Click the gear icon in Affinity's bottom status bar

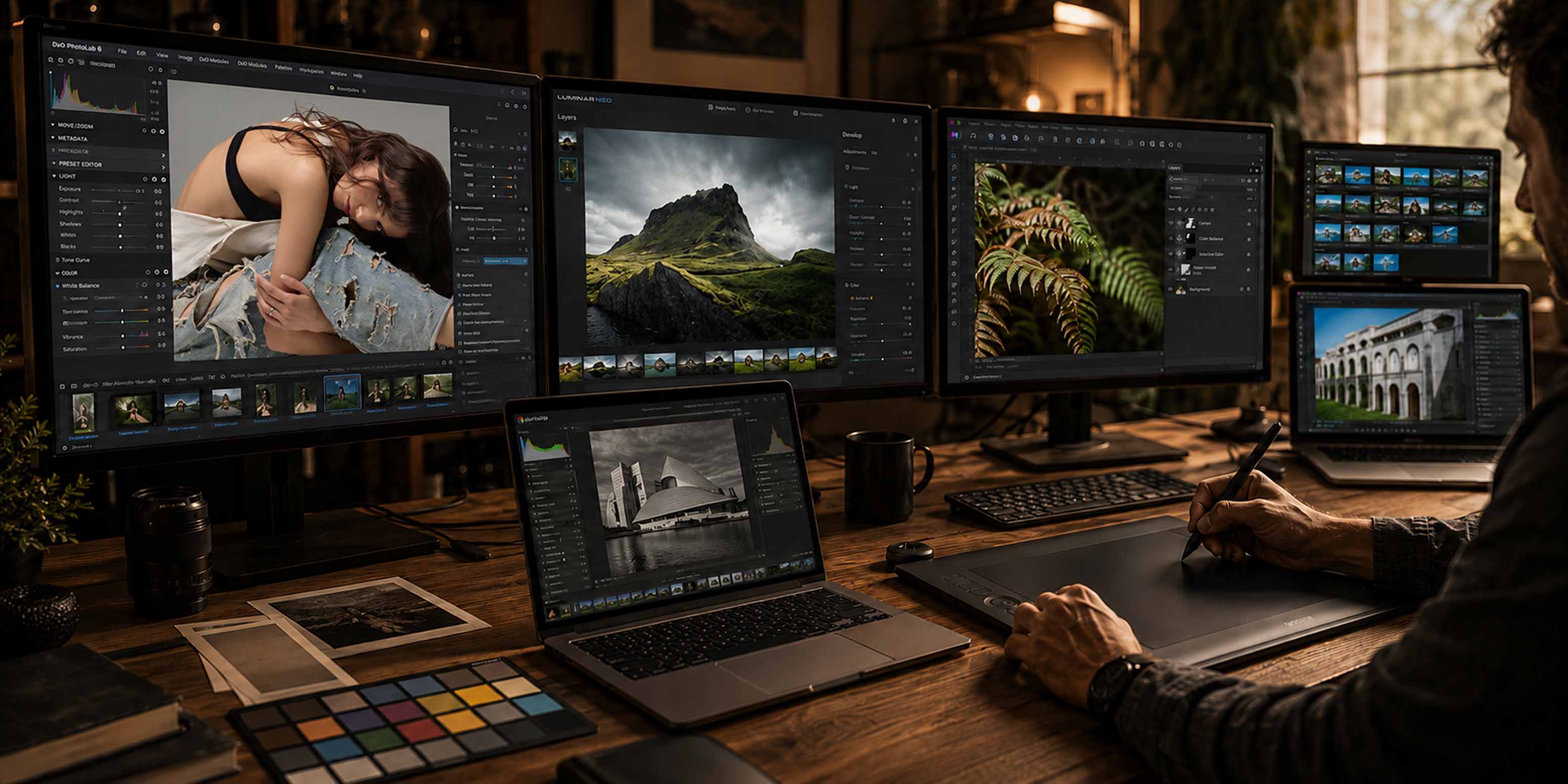967,377
